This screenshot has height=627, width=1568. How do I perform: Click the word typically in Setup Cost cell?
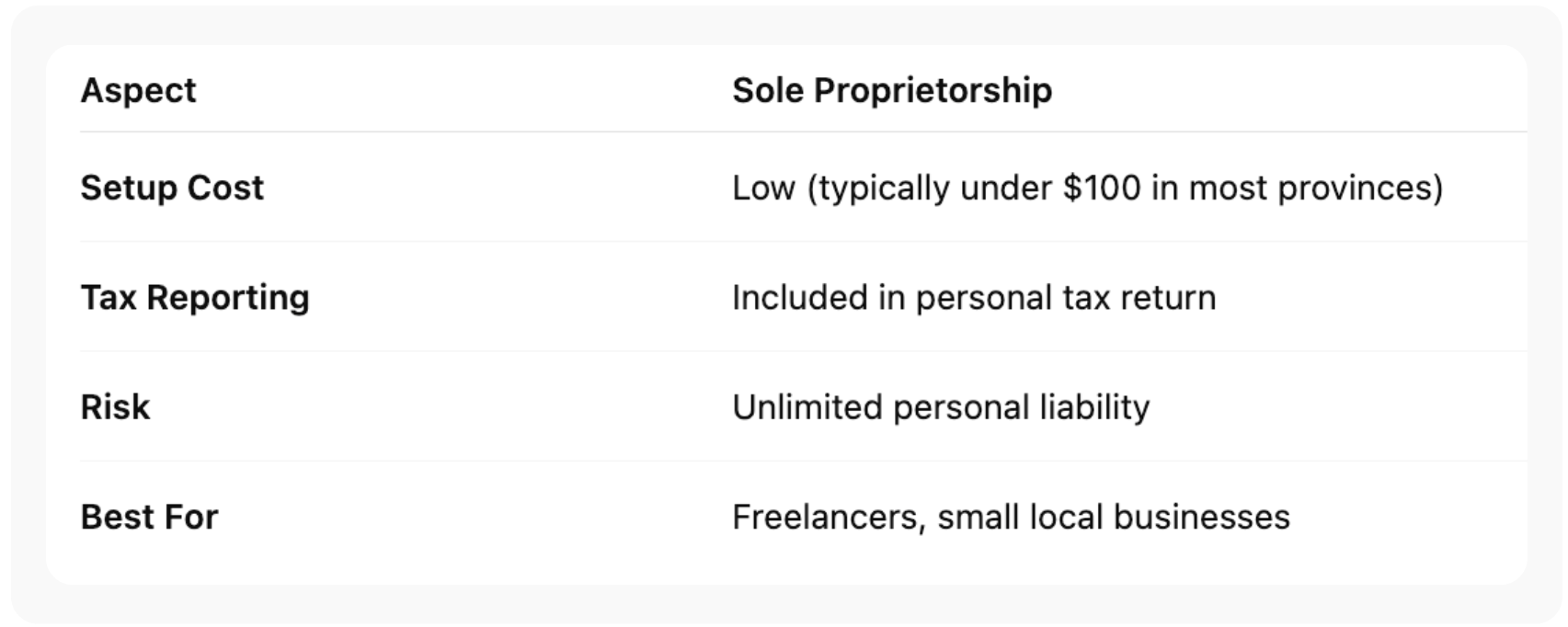[883, 188]
